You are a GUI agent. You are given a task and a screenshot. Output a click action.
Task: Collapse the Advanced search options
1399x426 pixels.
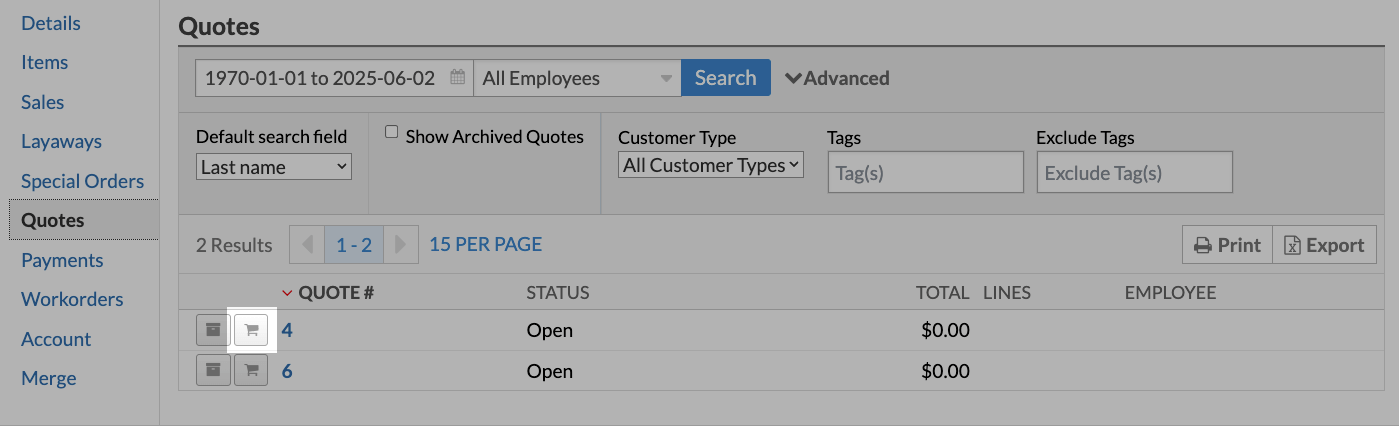(837, 78)
